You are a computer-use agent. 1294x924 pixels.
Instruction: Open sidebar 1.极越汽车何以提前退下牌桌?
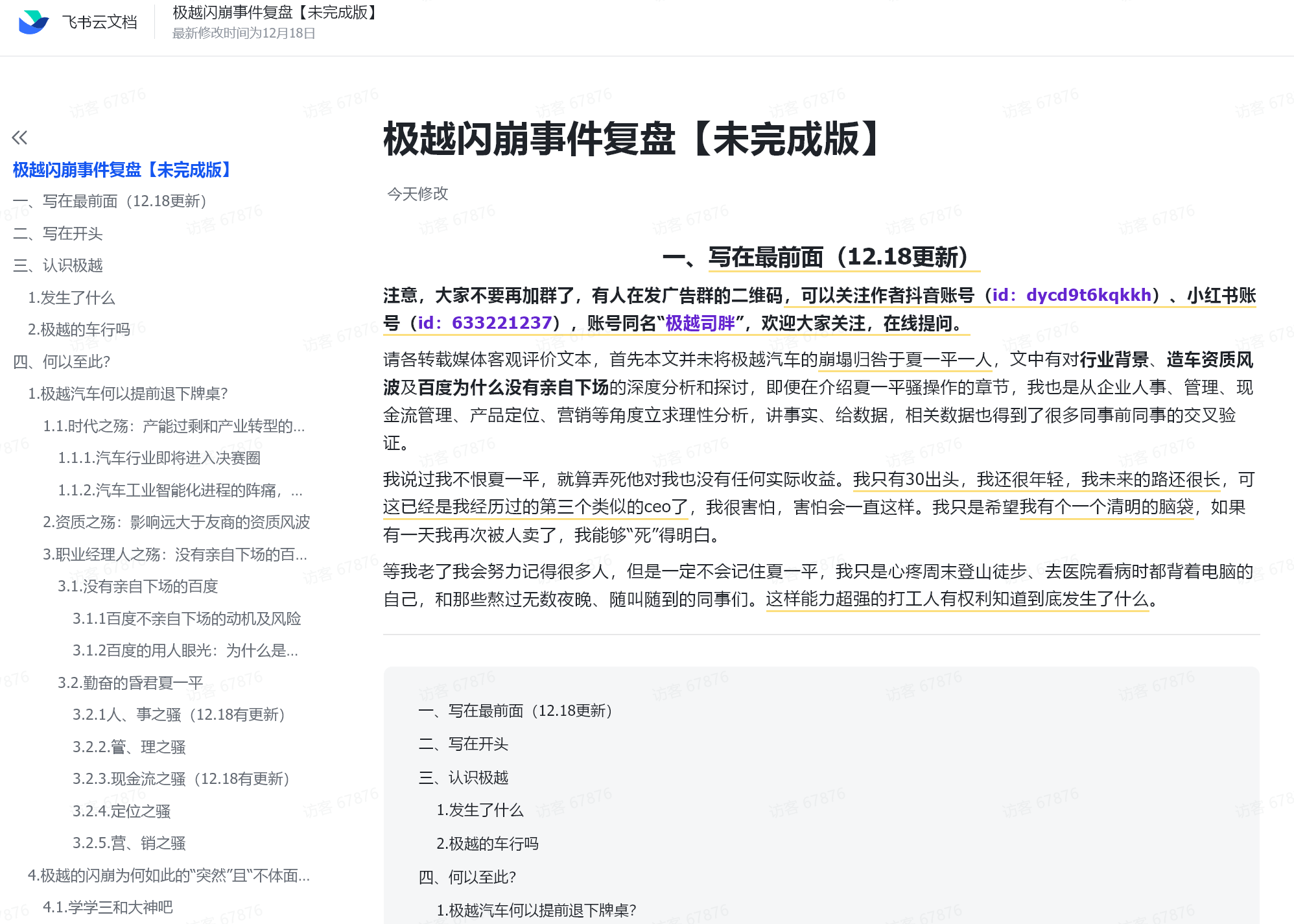tap(128, 394)
